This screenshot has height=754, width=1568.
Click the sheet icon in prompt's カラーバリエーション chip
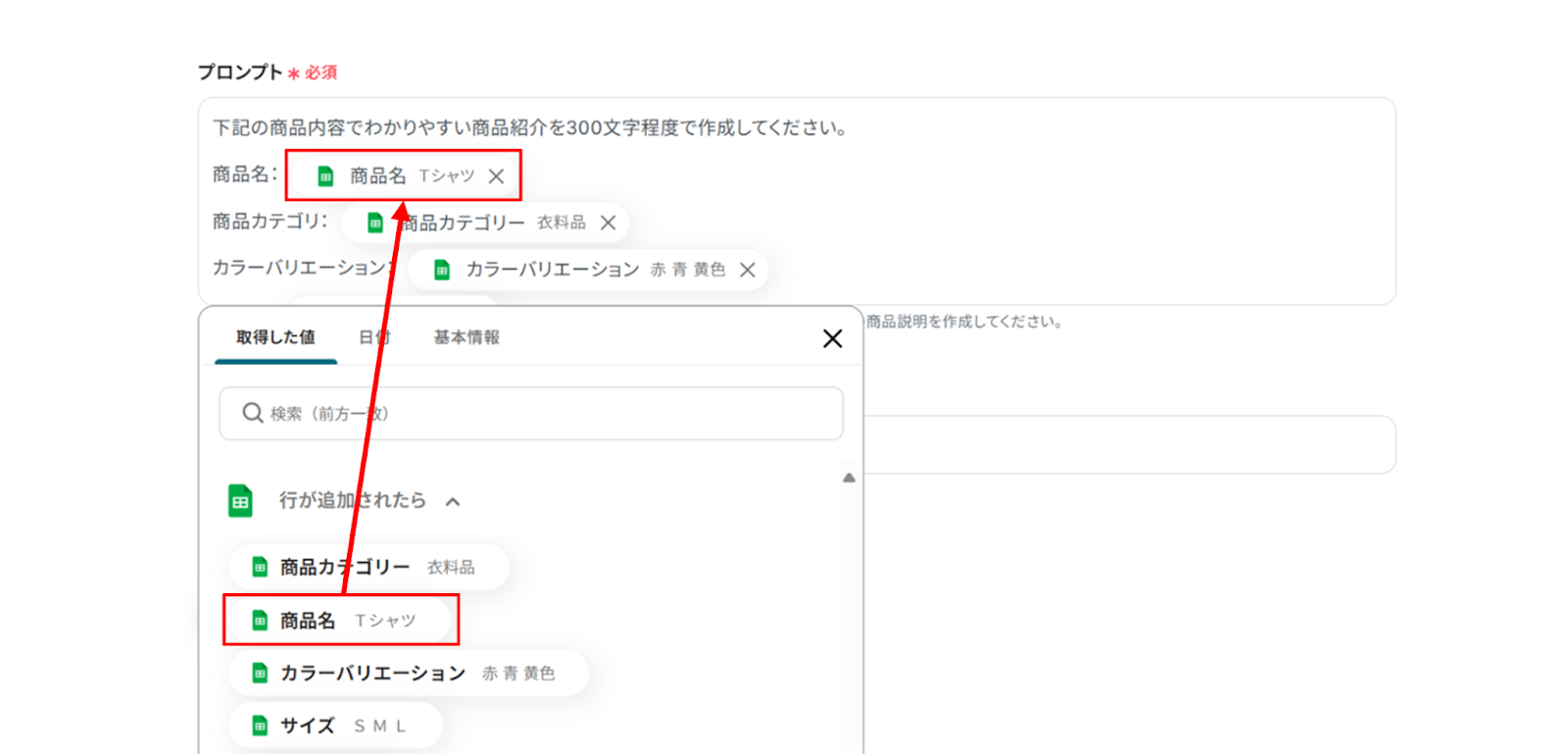[442, 270]
